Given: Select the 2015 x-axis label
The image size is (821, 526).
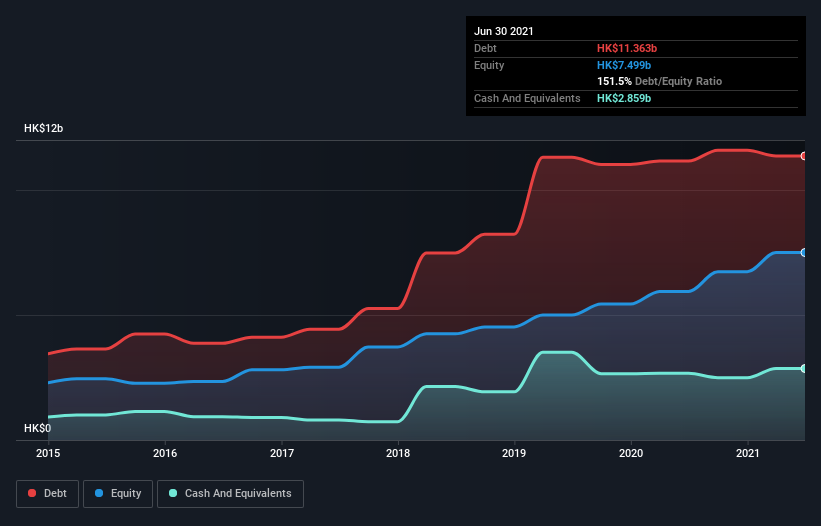Looking at the screenshot, I should 48,453.
